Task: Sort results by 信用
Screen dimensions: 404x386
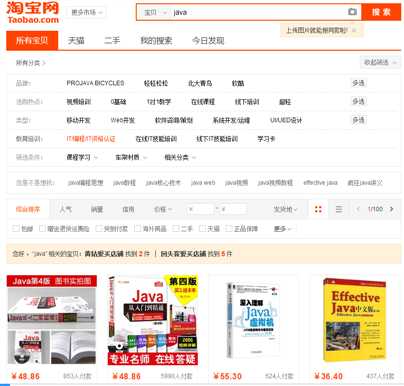Action: coord(128,209)
